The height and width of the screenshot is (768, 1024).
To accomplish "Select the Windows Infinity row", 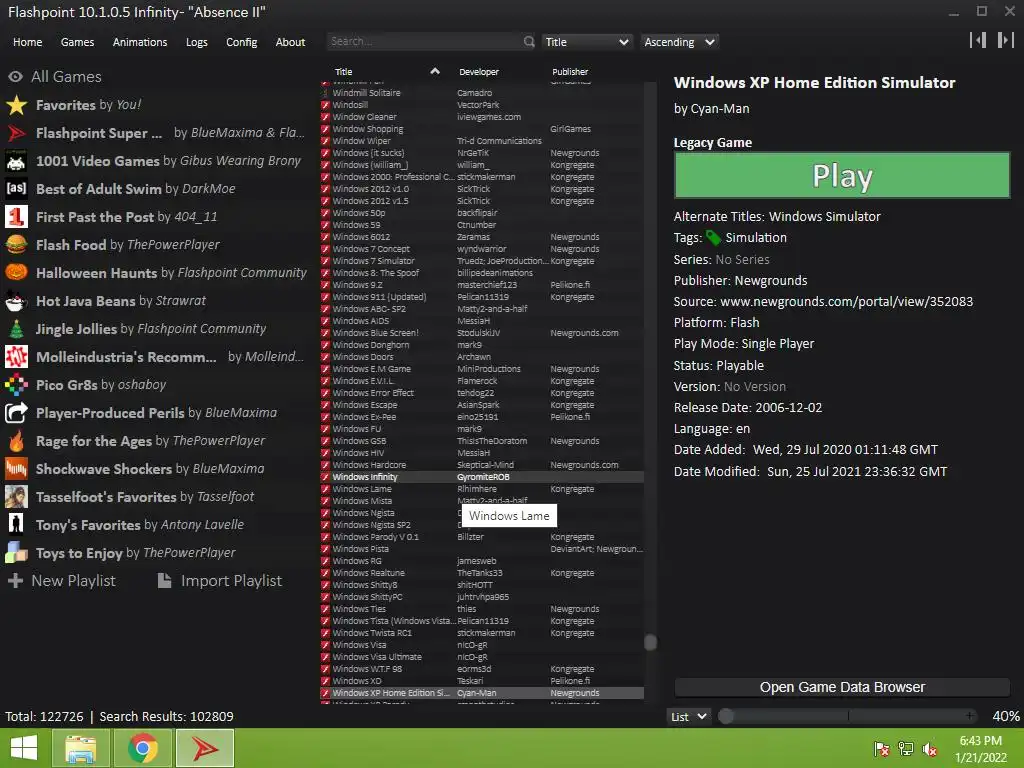I will [482, 477].
